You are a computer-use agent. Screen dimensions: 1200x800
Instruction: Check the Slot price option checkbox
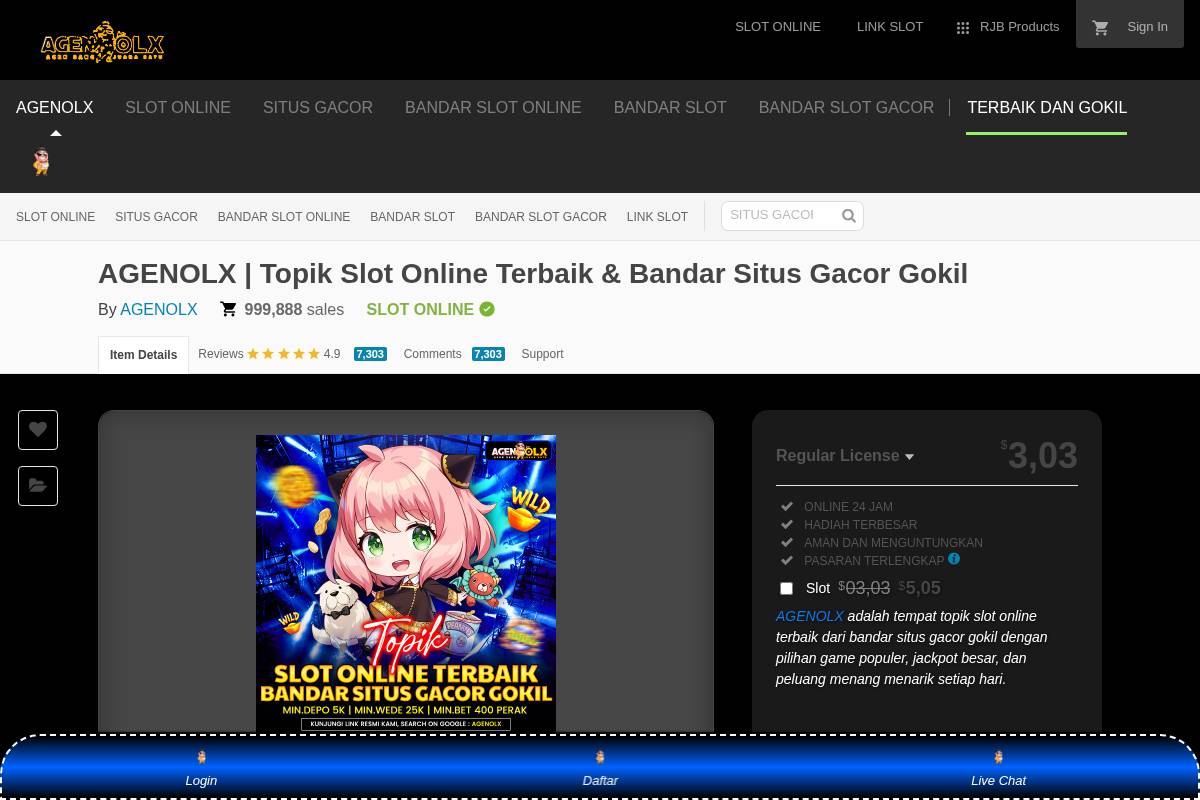click(787, 588)
